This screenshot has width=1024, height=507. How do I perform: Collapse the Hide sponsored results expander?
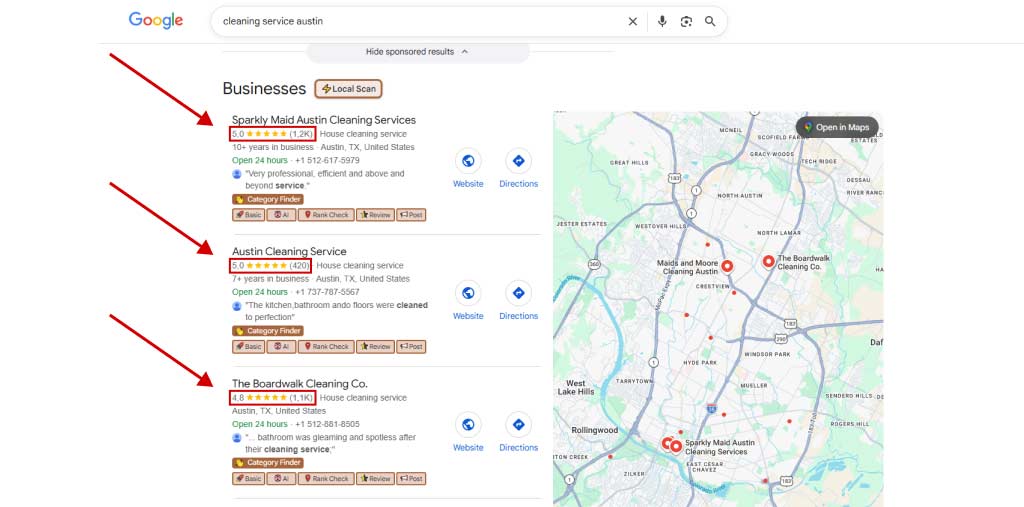417,52
